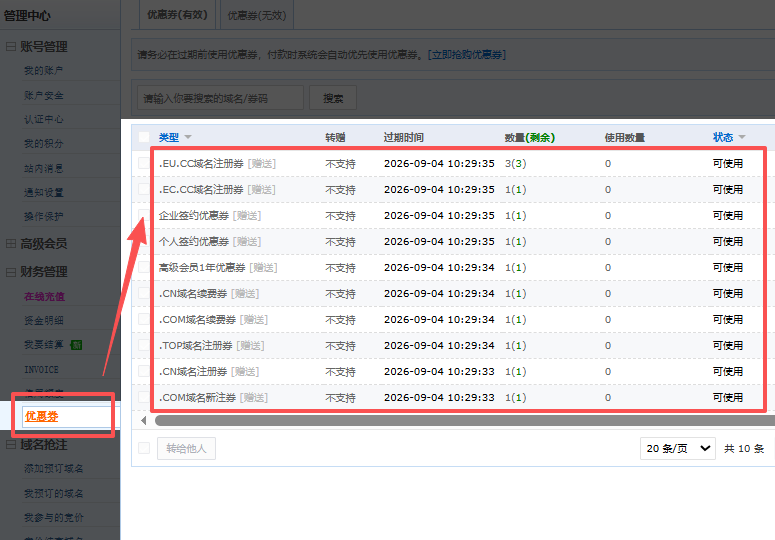Tick checkbox for 高级会员1年优惠券 row
775x540 pixels.
tap(144, 268)
